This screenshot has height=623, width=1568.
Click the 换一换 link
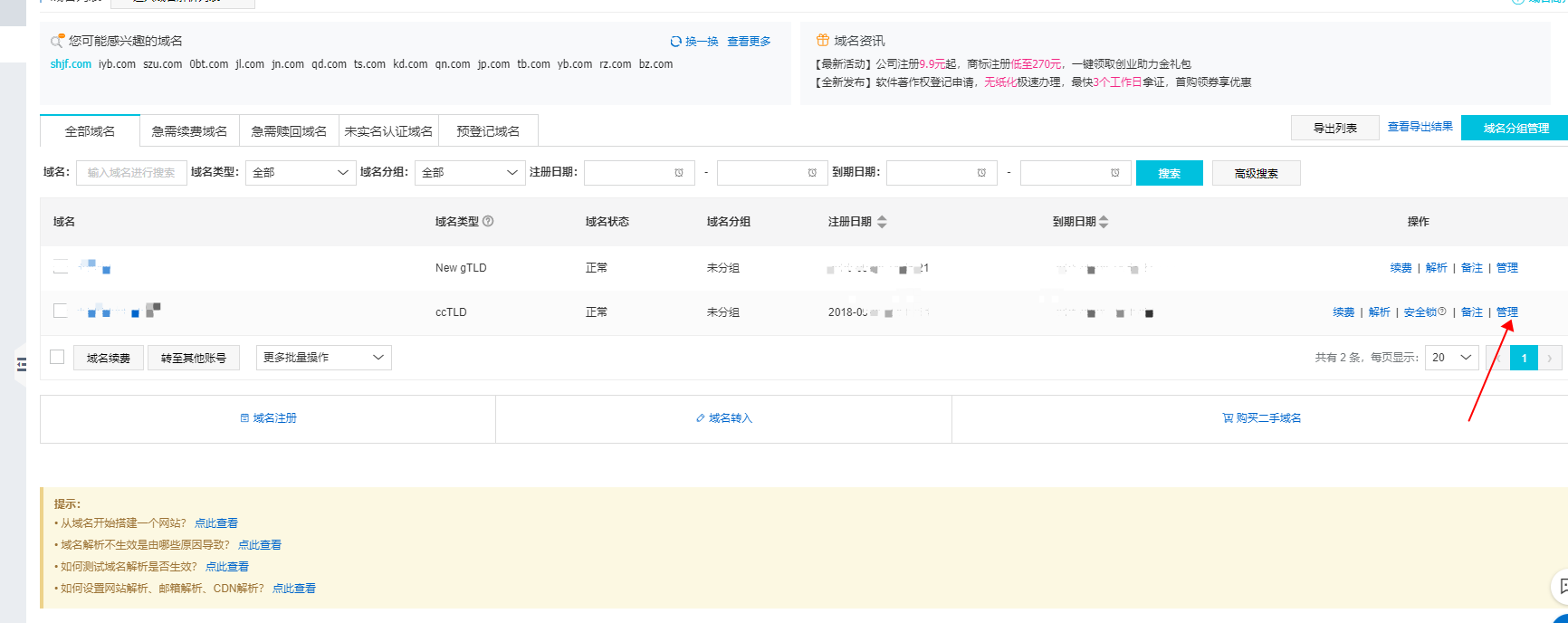click(702, 42)
